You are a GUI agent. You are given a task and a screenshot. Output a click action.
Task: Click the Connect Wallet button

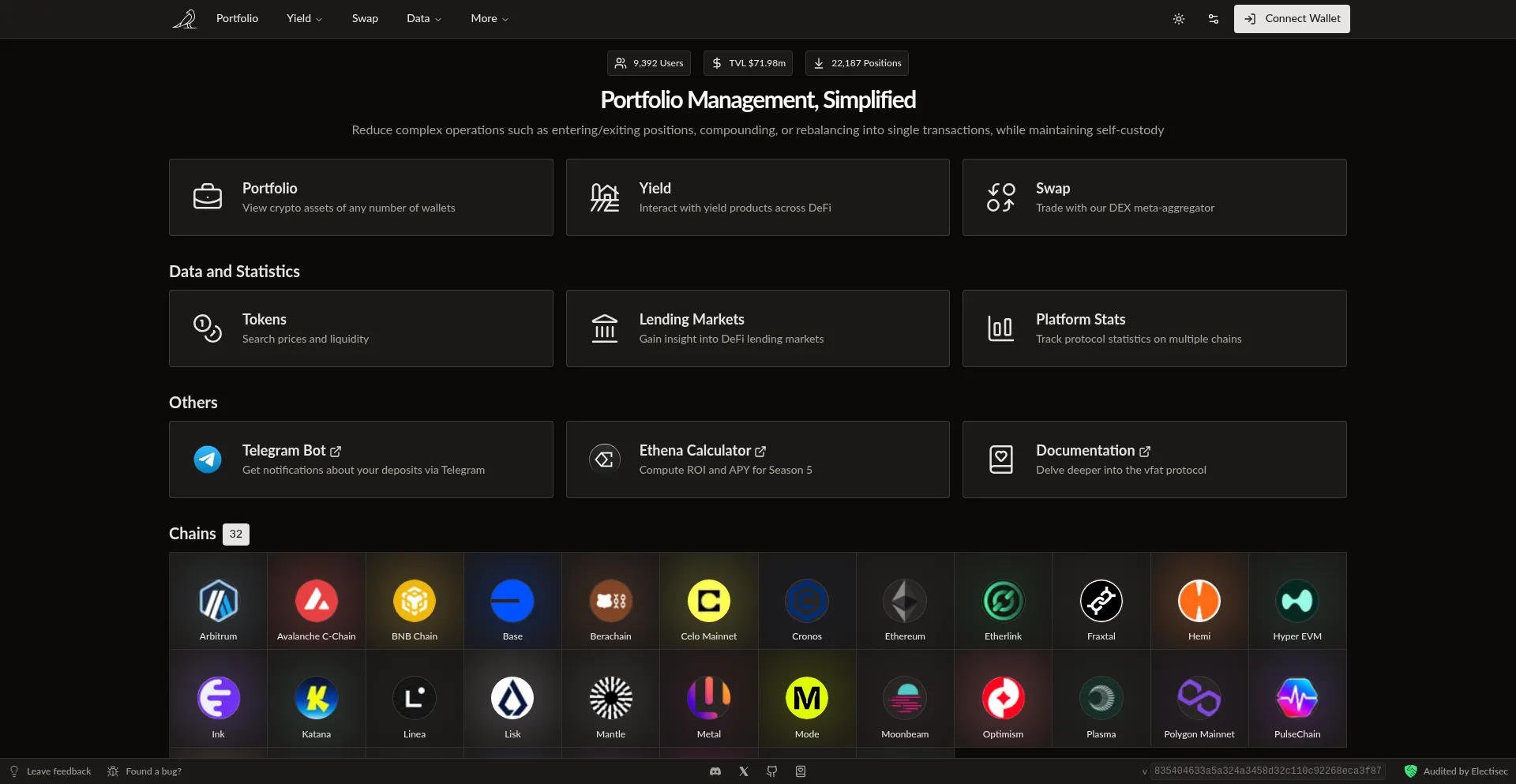point(1292,19)
